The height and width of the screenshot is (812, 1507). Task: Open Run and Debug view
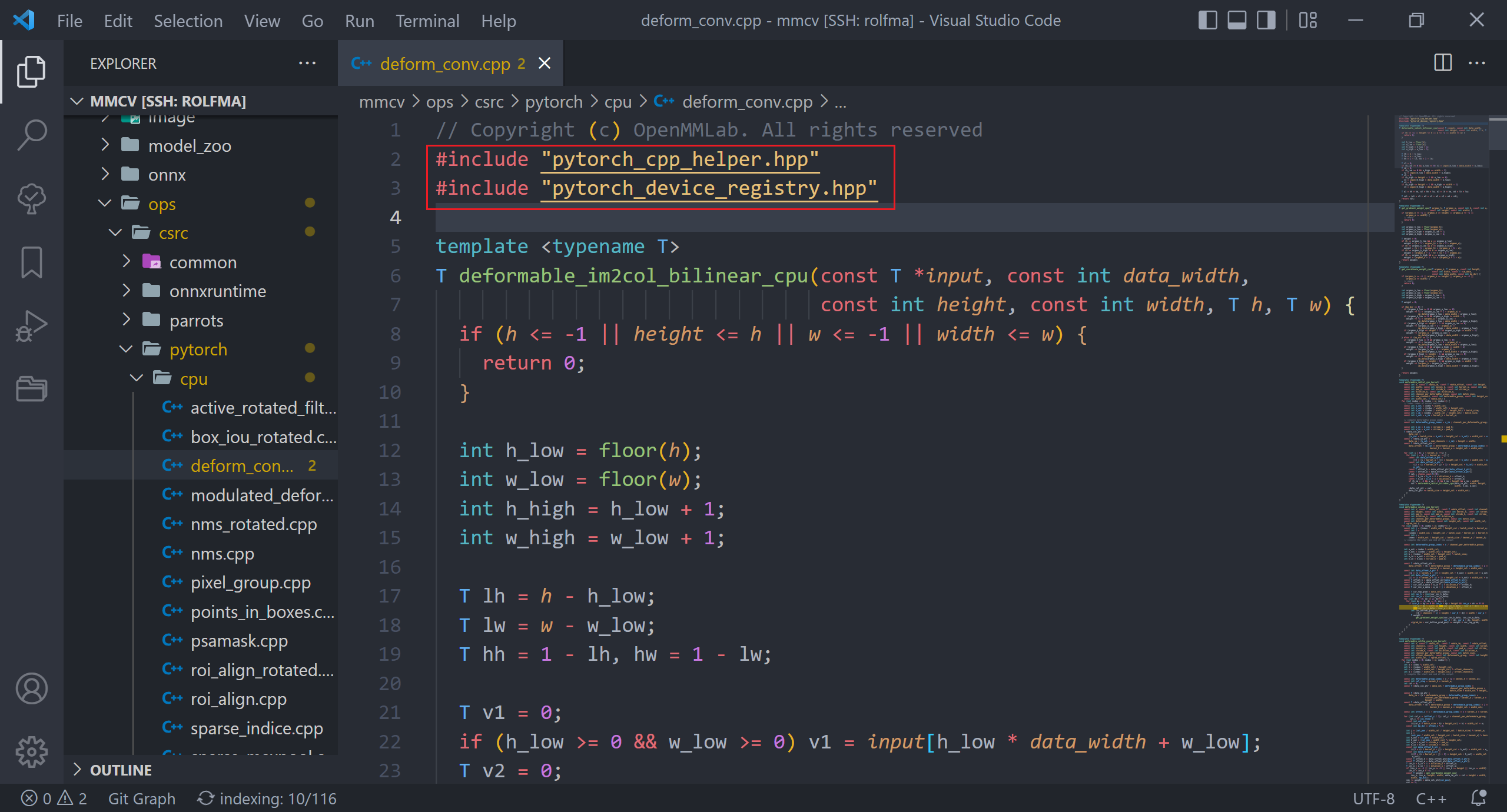coord(32,325)
